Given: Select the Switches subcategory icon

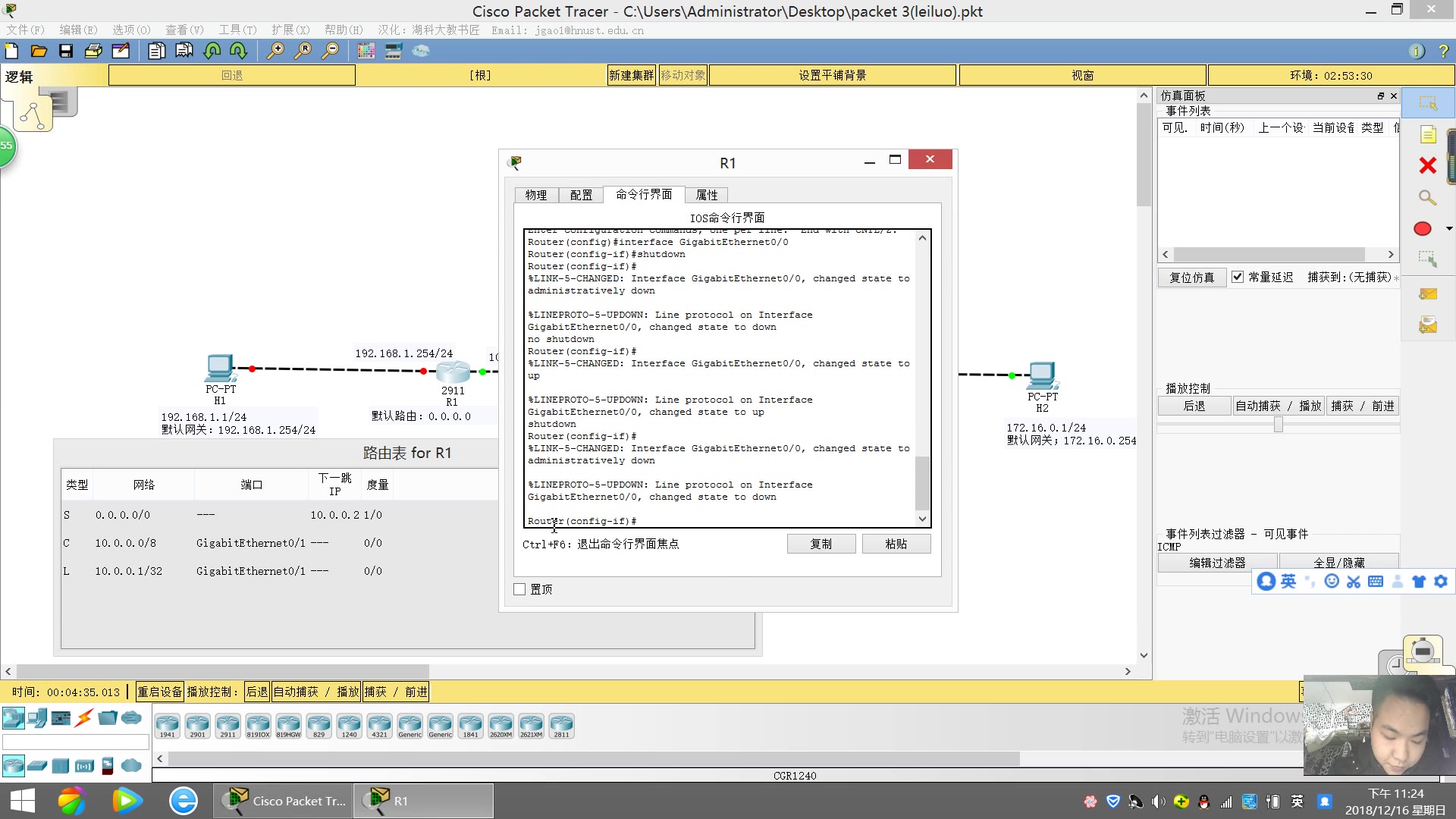Looking at the screenshot, I should [37, 766].
